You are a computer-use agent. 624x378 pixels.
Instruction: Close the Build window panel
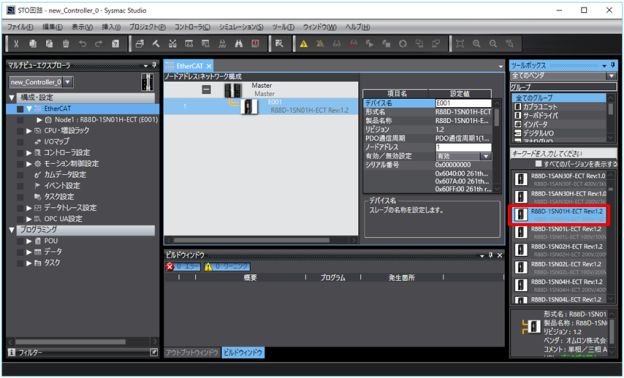[500, 255]
